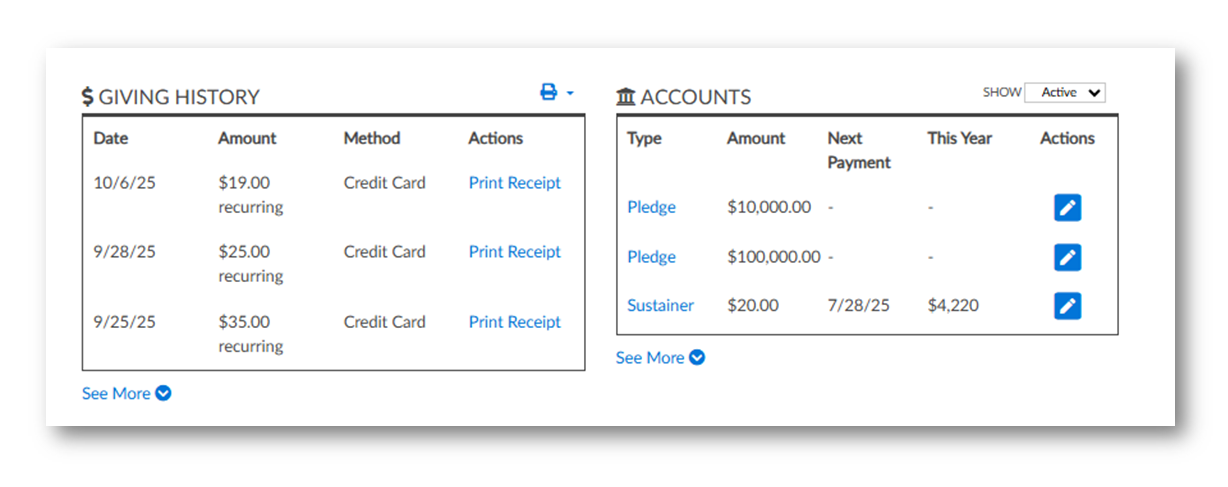Click the Method column header

click(371, 139)
